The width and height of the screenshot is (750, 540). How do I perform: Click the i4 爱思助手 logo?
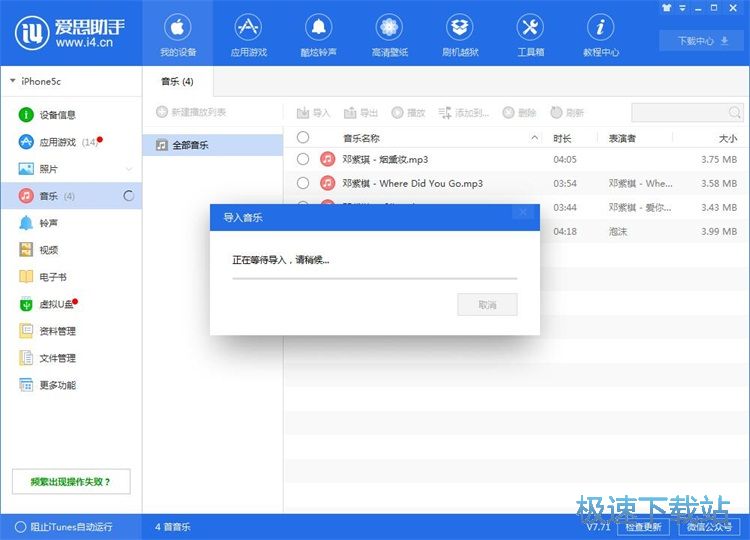pos(70,33)
